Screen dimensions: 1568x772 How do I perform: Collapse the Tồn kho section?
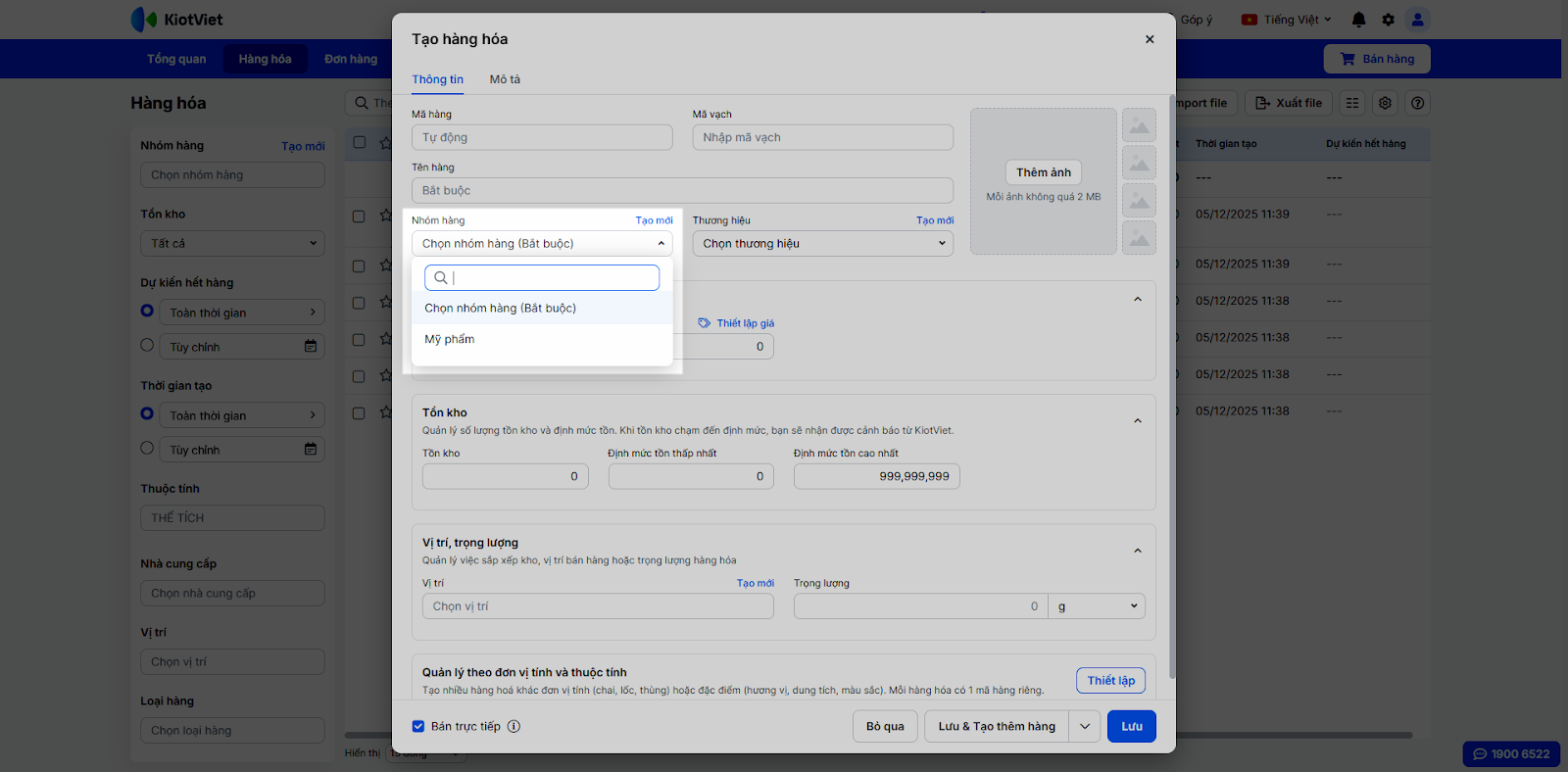tap(1137, 421)
